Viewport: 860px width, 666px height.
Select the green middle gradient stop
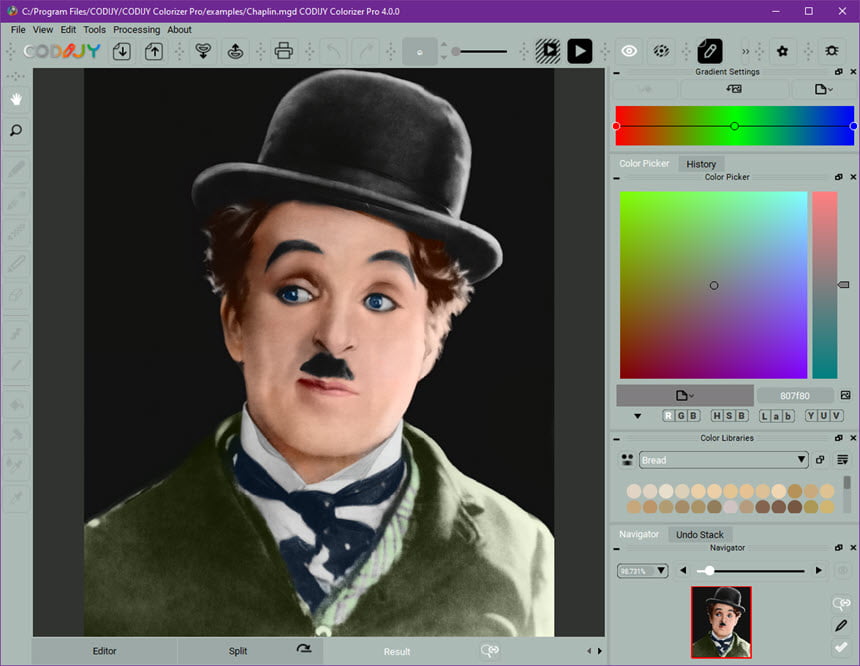tap(734, 126)
